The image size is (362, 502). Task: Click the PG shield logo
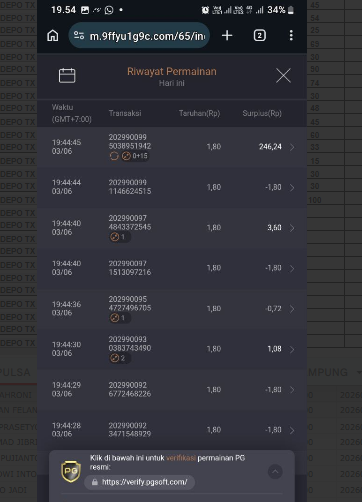(x=71, y=471)
